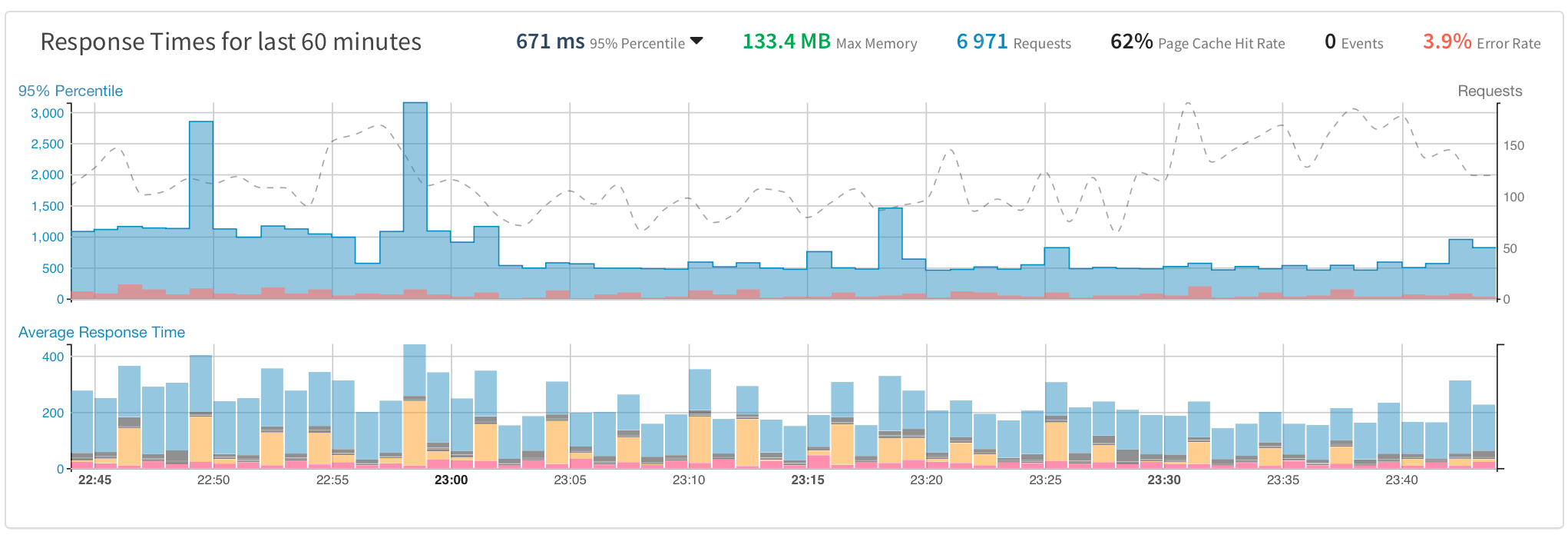Image resolution: width=1568 pixels, height=538 pixels.
Task: Select the 1,500 y-axis tick label
Action: click(48, 206)
